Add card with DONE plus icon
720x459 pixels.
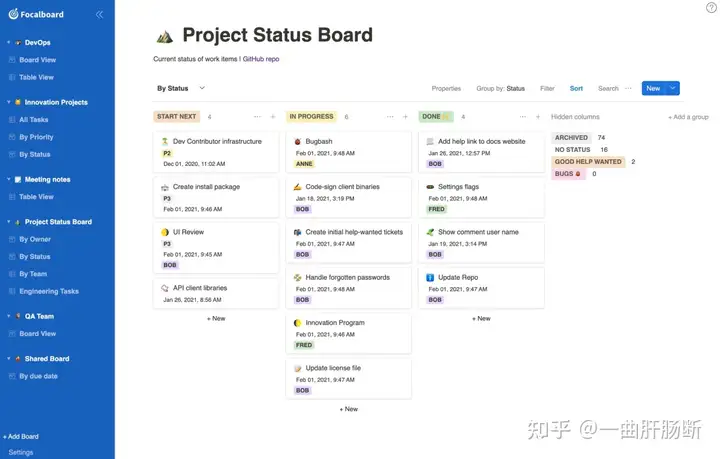[538, 117]
